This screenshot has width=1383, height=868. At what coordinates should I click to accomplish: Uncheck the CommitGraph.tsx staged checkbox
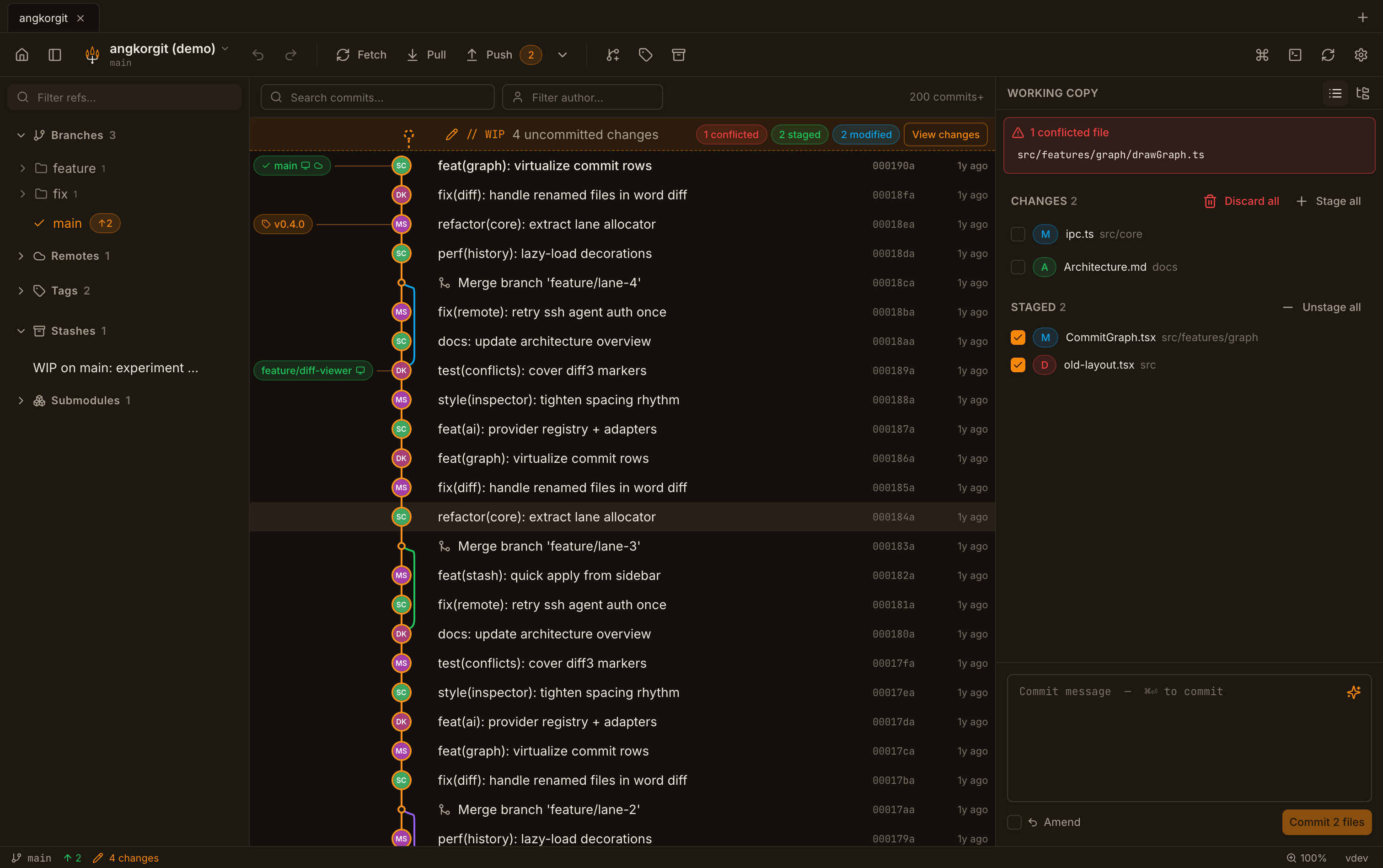pos(1018,338)
